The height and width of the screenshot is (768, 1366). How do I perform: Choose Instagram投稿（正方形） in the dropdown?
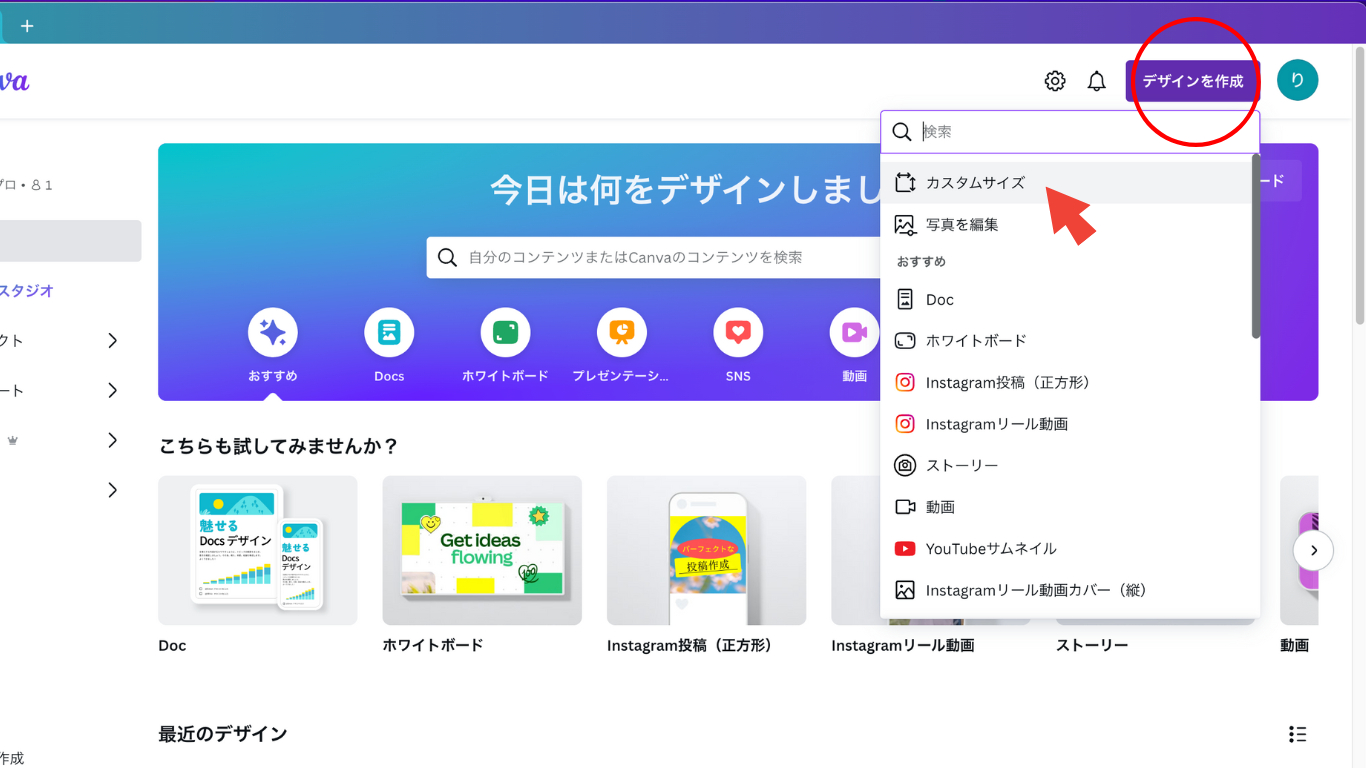tap(1066, 383)
